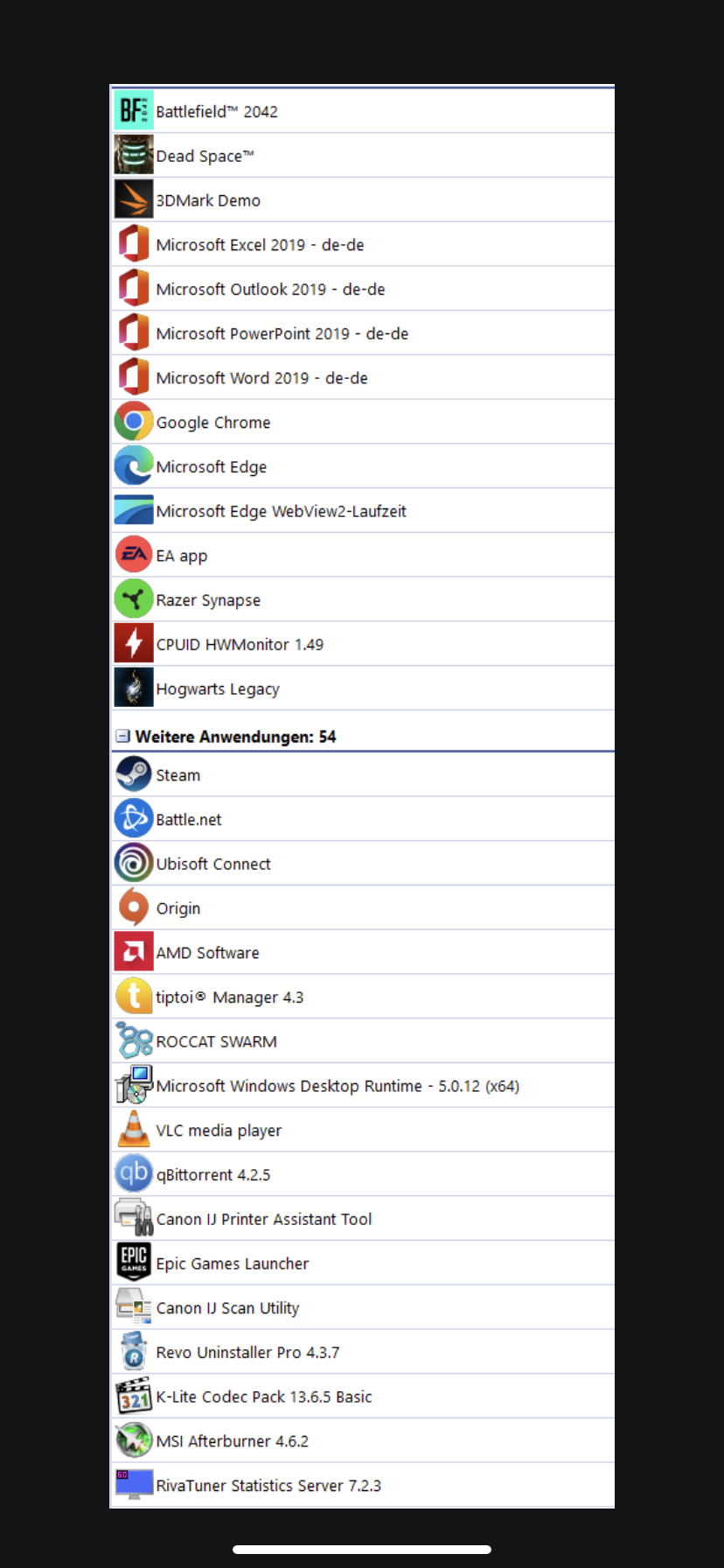
Task: Select the Ubisoft Connect row
Action: (363, 864)
